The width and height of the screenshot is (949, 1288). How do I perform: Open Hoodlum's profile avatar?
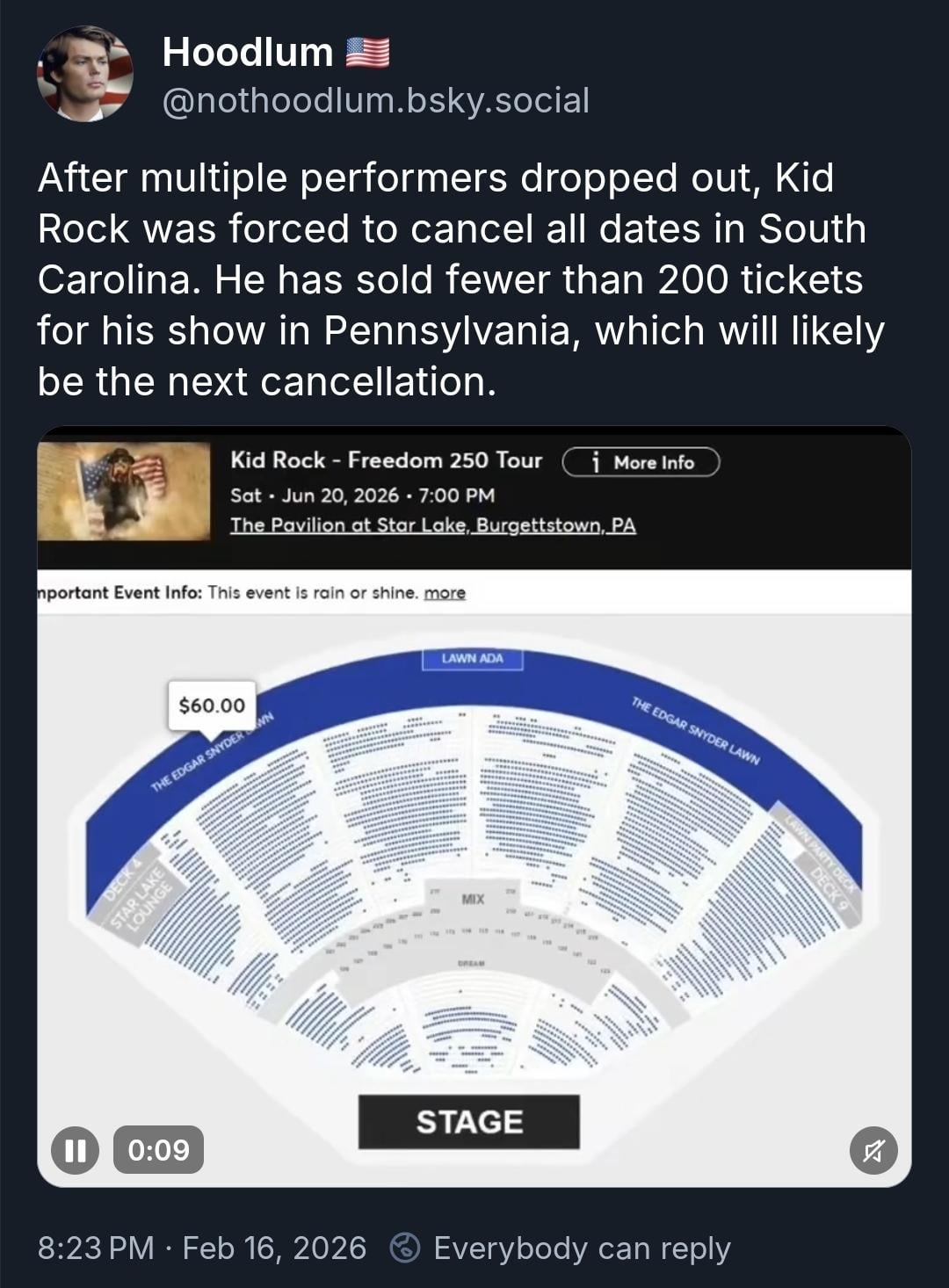[85, 74]
